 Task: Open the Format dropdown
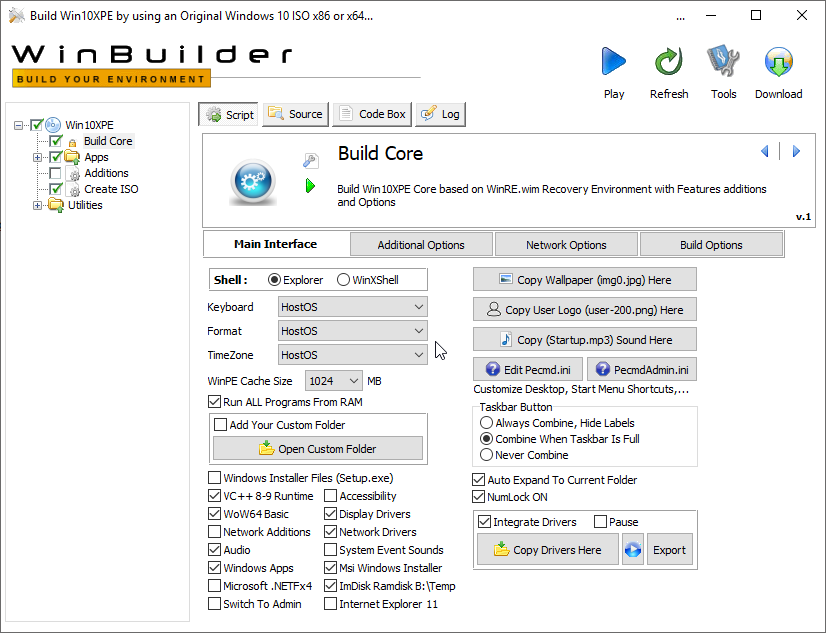(x=352, y=331)
